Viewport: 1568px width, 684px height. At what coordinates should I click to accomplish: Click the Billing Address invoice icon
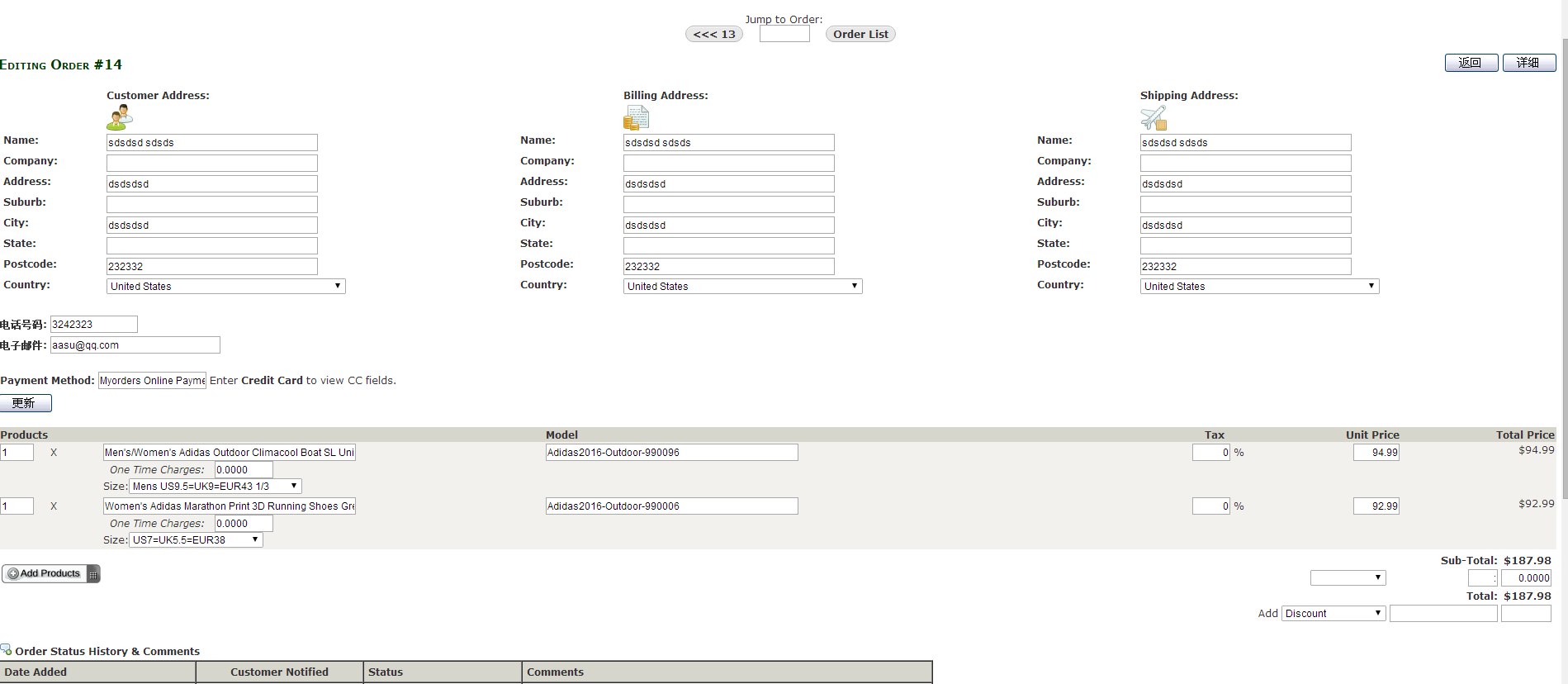click(636, 118)
